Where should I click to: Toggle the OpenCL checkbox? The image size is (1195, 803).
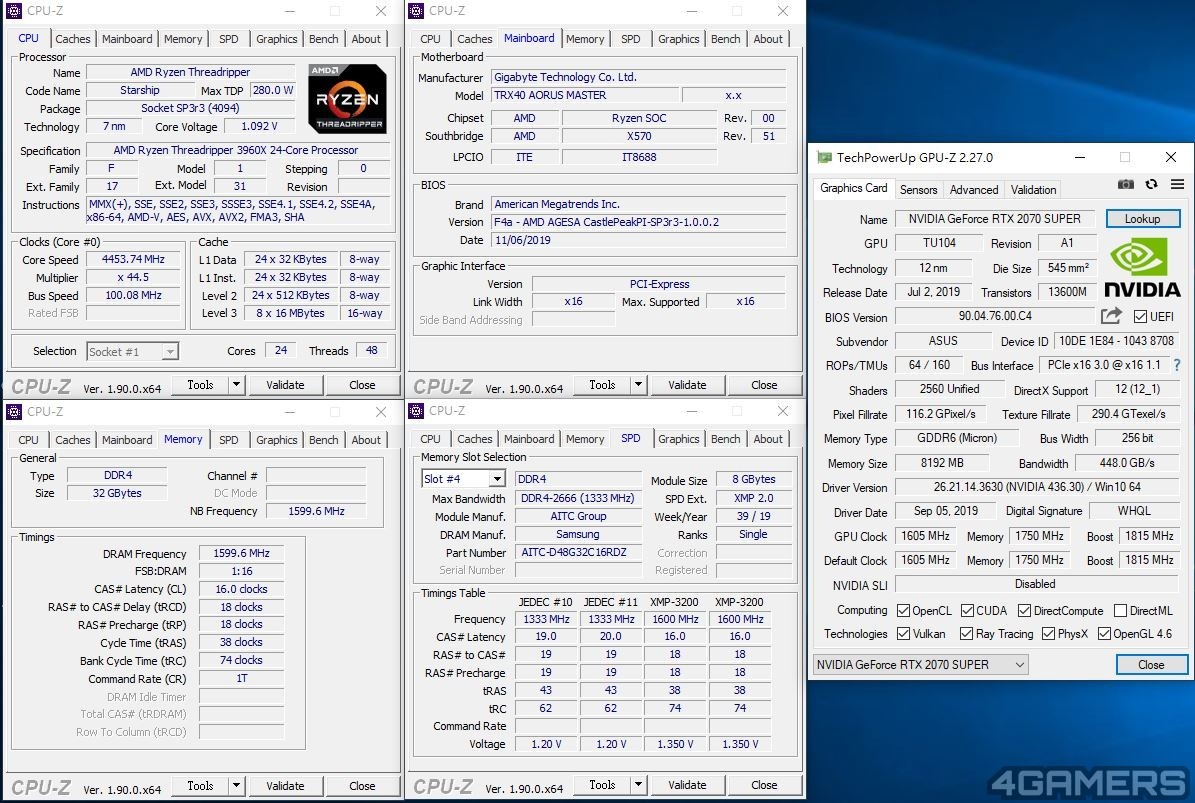pyautogui.click(x=904, y=610)
